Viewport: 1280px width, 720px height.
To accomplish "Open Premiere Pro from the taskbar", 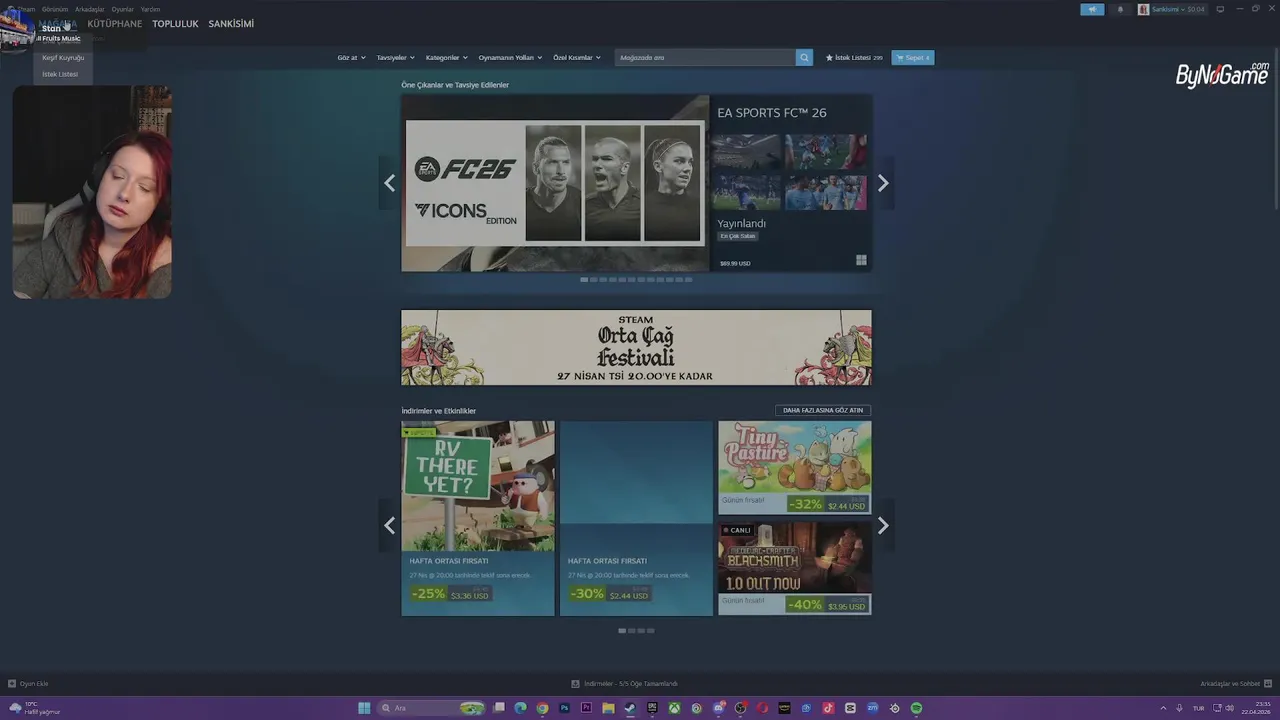I will [x=586, y=708].
